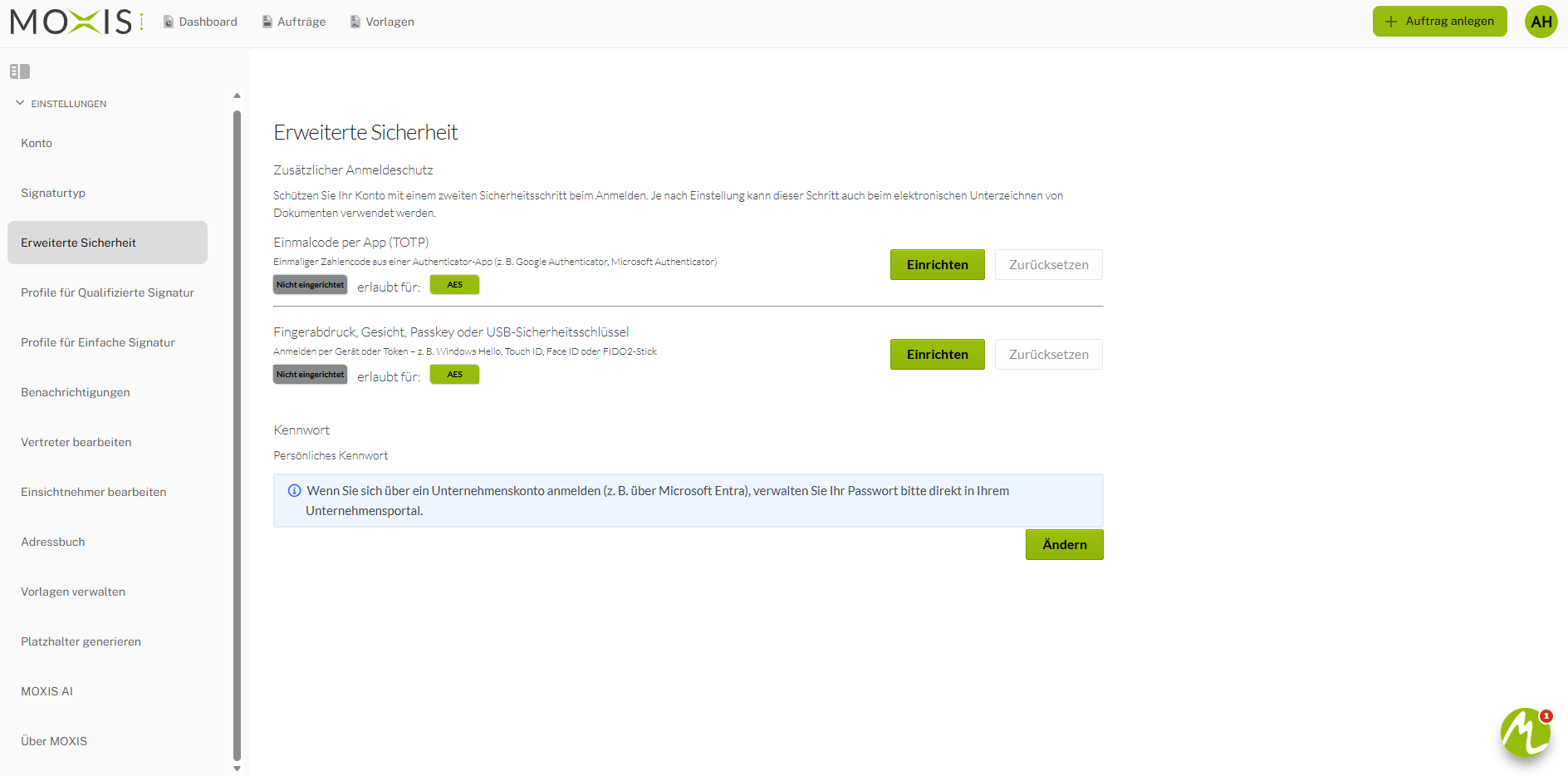Click Zurücksetzen for Fingerabdruck, Passkey section
Screen dimensions: 1568x776
pos(1048,355)
